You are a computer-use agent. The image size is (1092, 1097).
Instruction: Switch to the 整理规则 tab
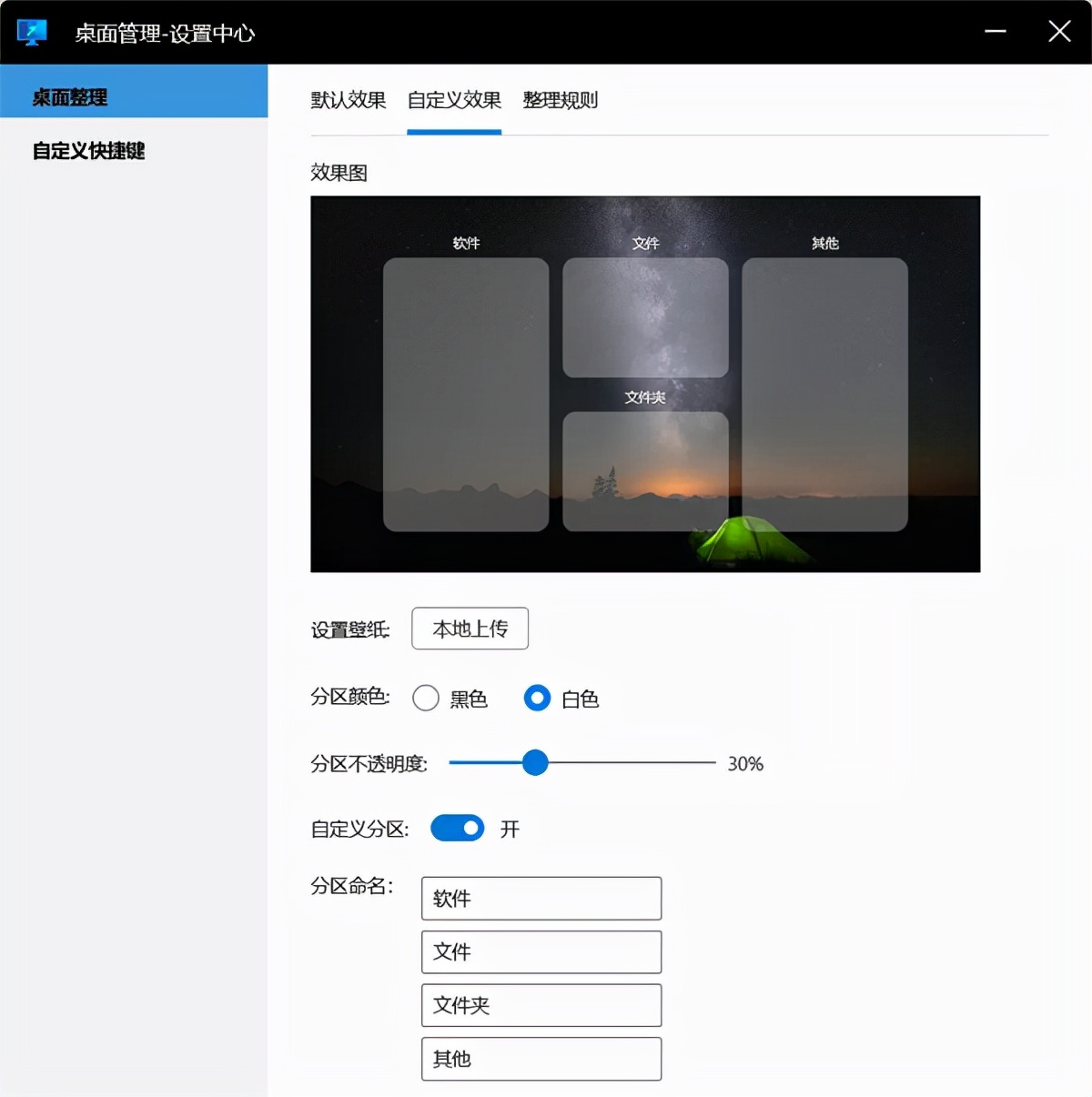click(x=561, y=100)
